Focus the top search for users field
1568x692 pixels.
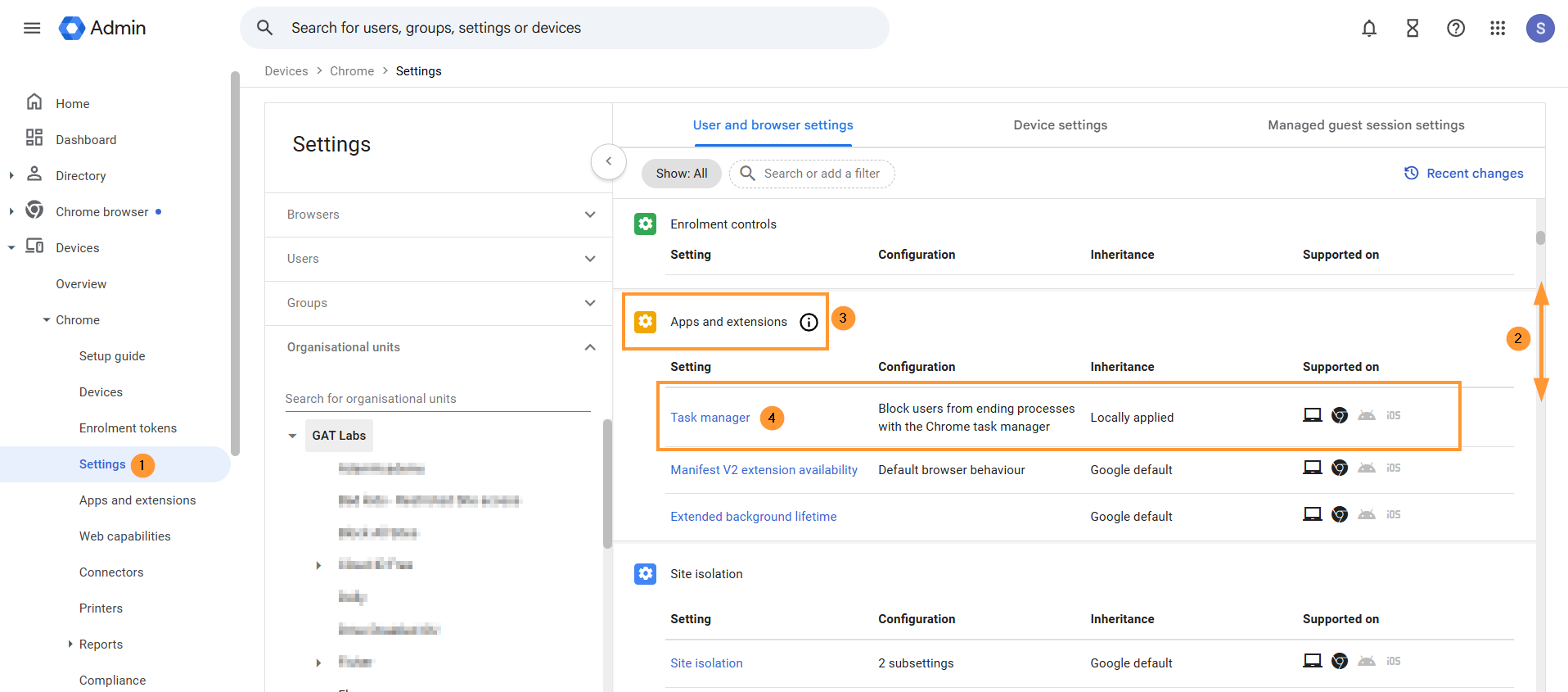tap(565, 28)
